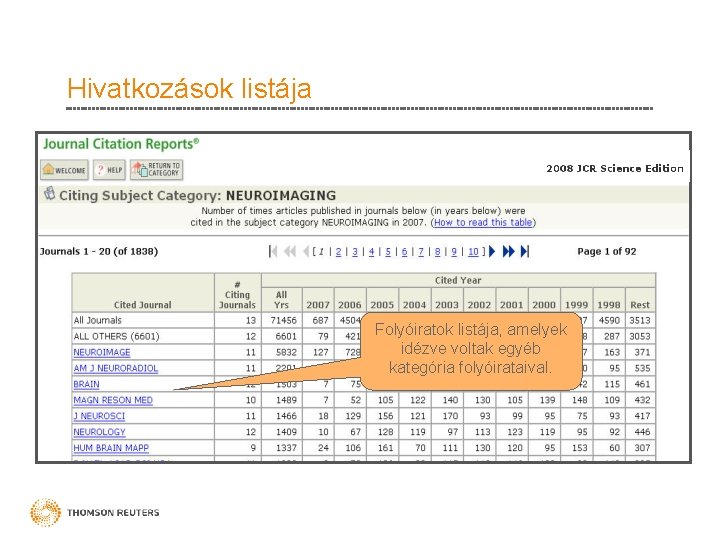The width and height of the screenshot is (720, 540).
Task: Jump forward ten pages with double-right arrow
Action: pos(508,252)
